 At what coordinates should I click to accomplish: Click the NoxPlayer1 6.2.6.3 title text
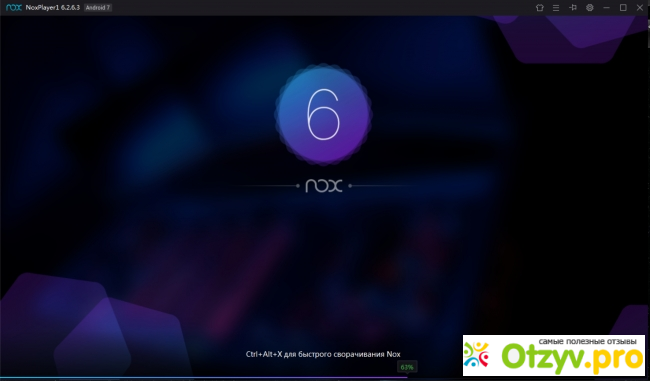[53, 7]
